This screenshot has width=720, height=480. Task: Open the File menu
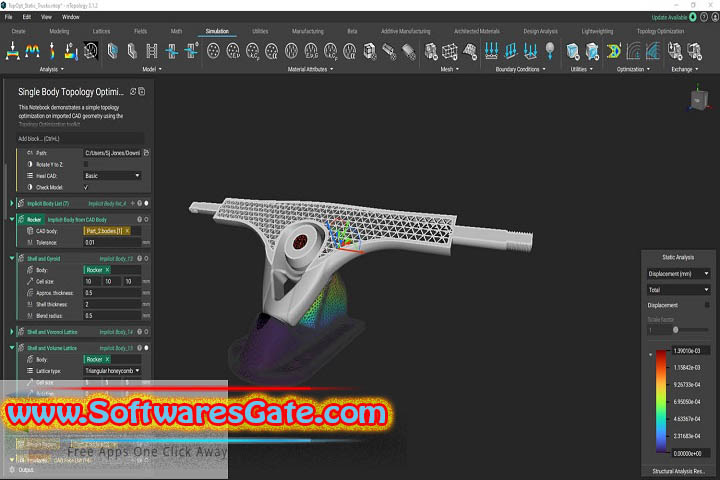pos(9,17)
